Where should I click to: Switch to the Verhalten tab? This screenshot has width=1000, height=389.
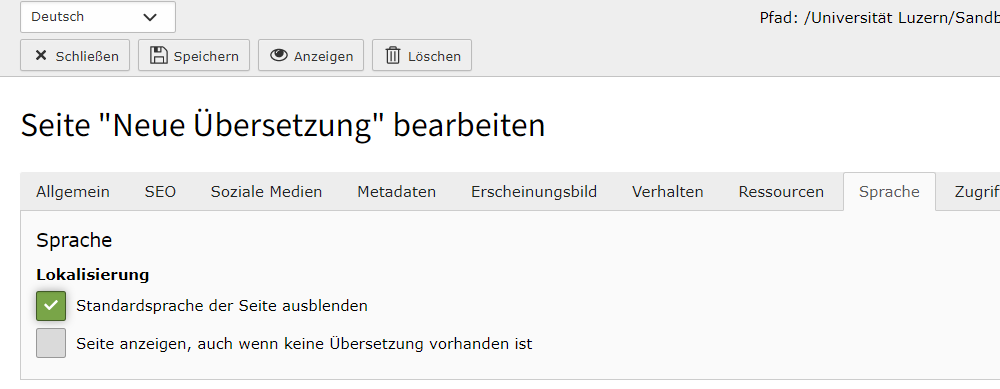coord(668,191)
